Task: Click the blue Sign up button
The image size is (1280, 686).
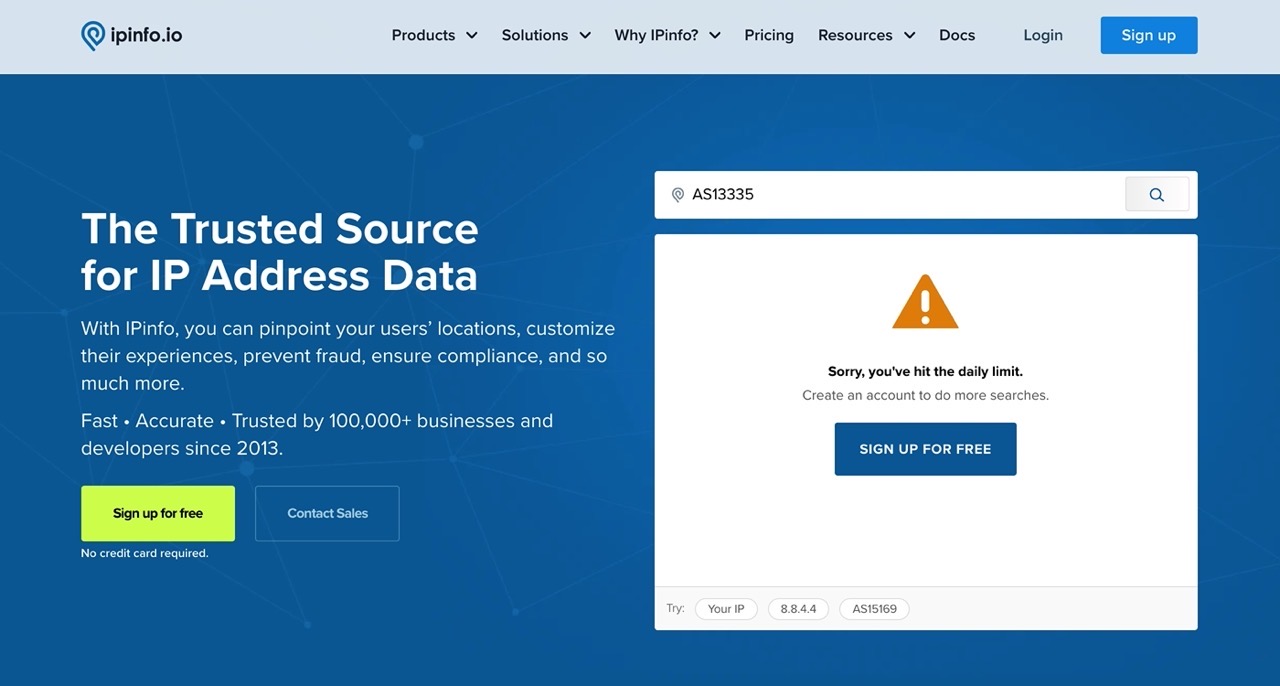Action: [1149, 35]
